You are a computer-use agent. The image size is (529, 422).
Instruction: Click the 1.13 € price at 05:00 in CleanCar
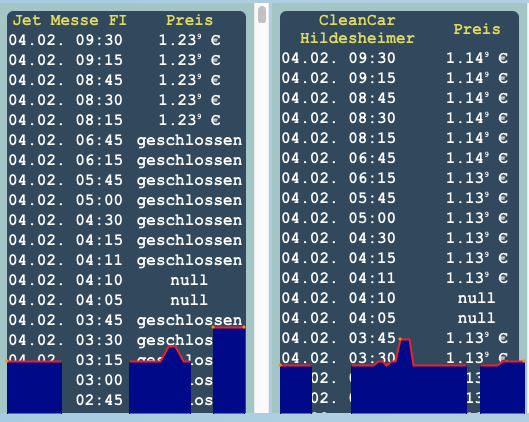pyautogui.click(x=477, y=218)
